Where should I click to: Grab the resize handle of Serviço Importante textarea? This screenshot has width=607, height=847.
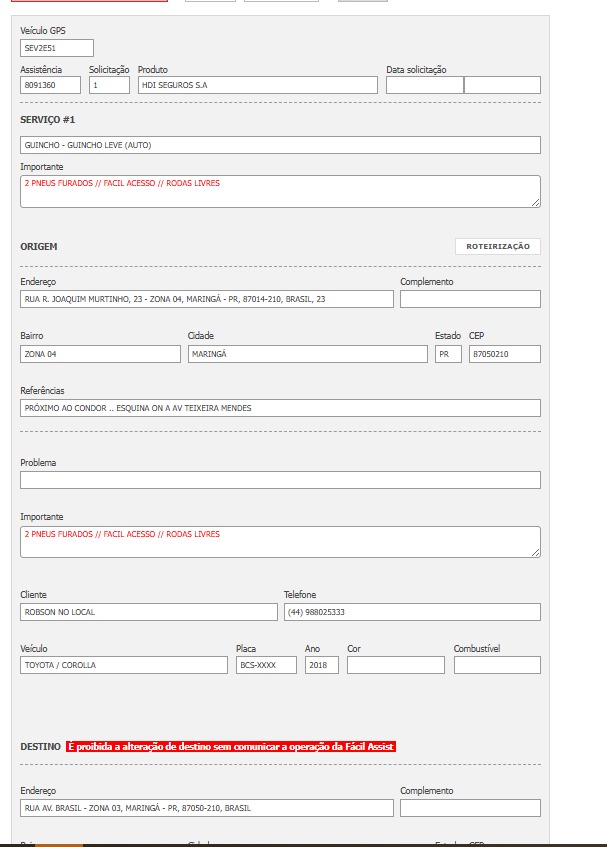click(536, 203)
